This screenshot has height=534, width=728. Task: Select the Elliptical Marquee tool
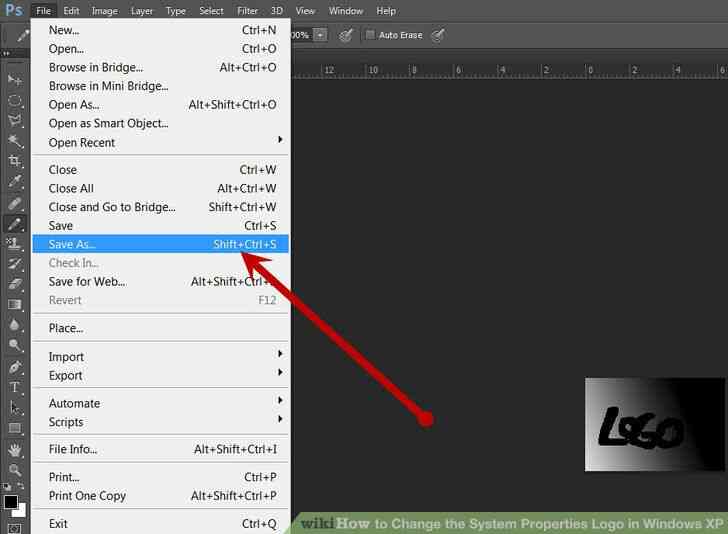(15, 100)
